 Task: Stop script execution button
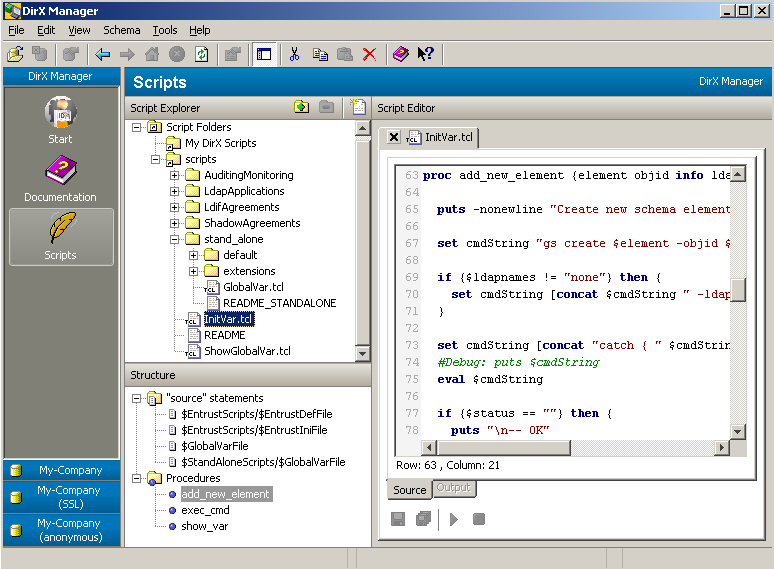(x=479, y=519)
